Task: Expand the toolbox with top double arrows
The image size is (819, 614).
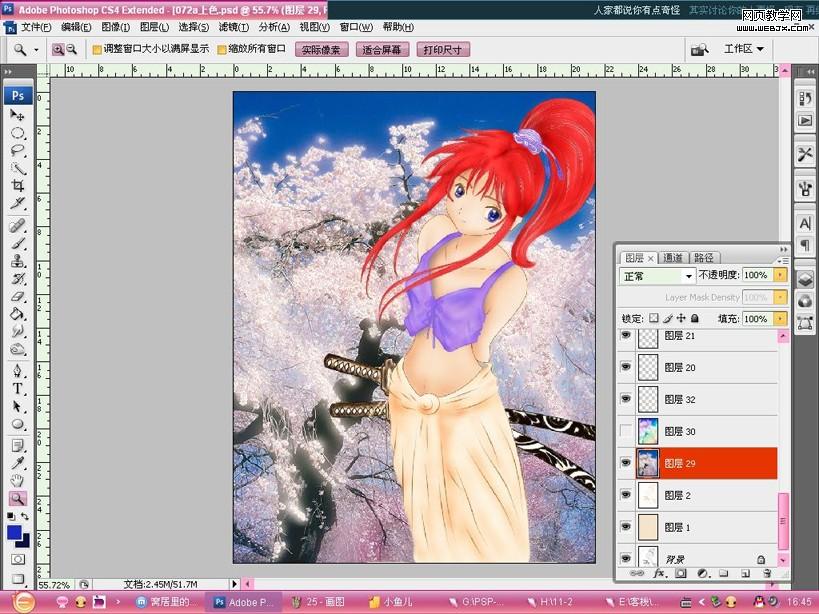Action: point(8,72)
